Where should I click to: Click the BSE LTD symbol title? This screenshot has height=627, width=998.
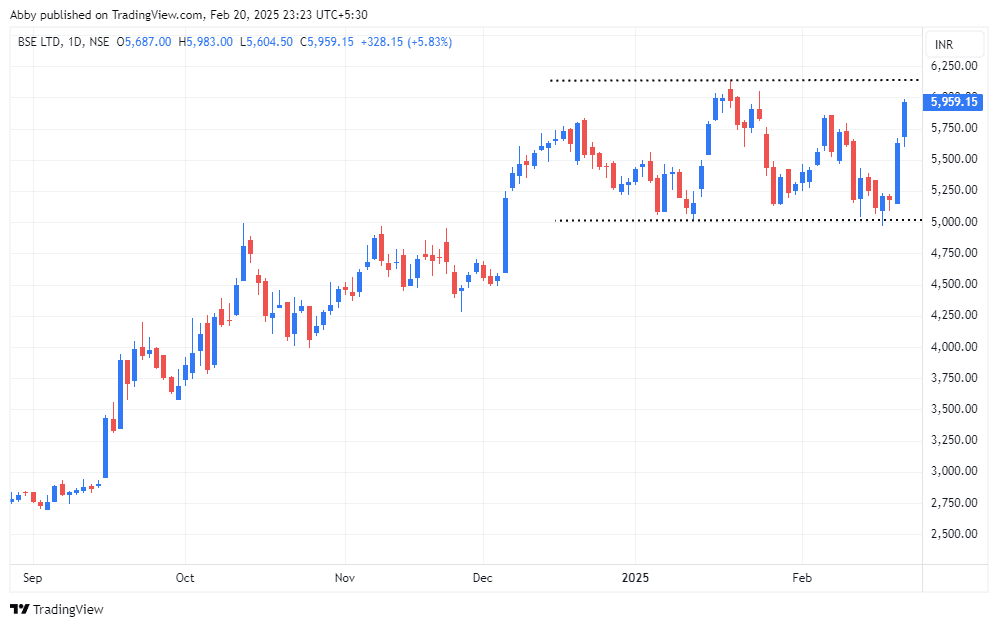point(39,42)
